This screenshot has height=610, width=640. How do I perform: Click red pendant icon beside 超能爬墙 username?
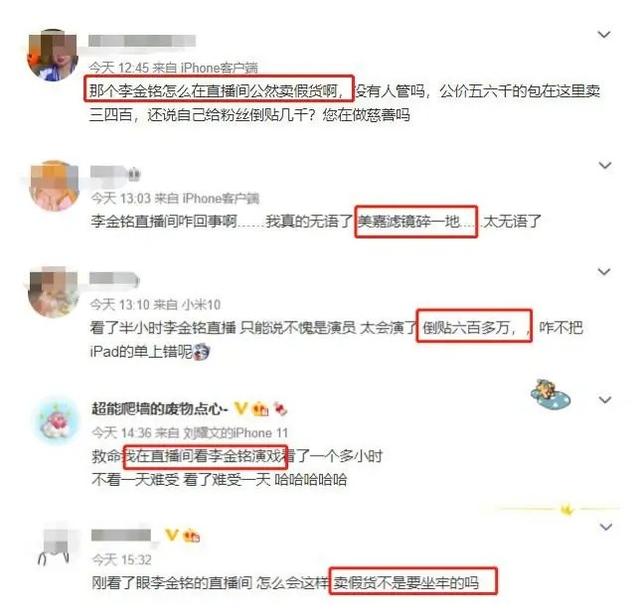(280, 408)
